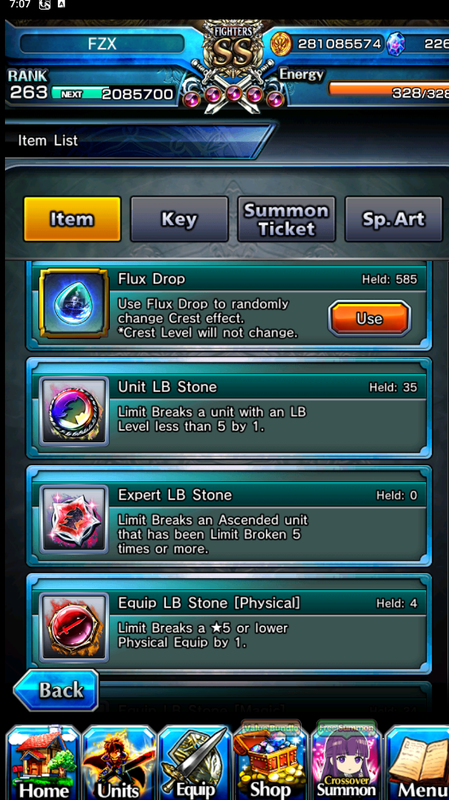The height and width of the screenshot is (800, 449).
Task: Switch to the Sp. Art tab
Action: pos(393,219)
